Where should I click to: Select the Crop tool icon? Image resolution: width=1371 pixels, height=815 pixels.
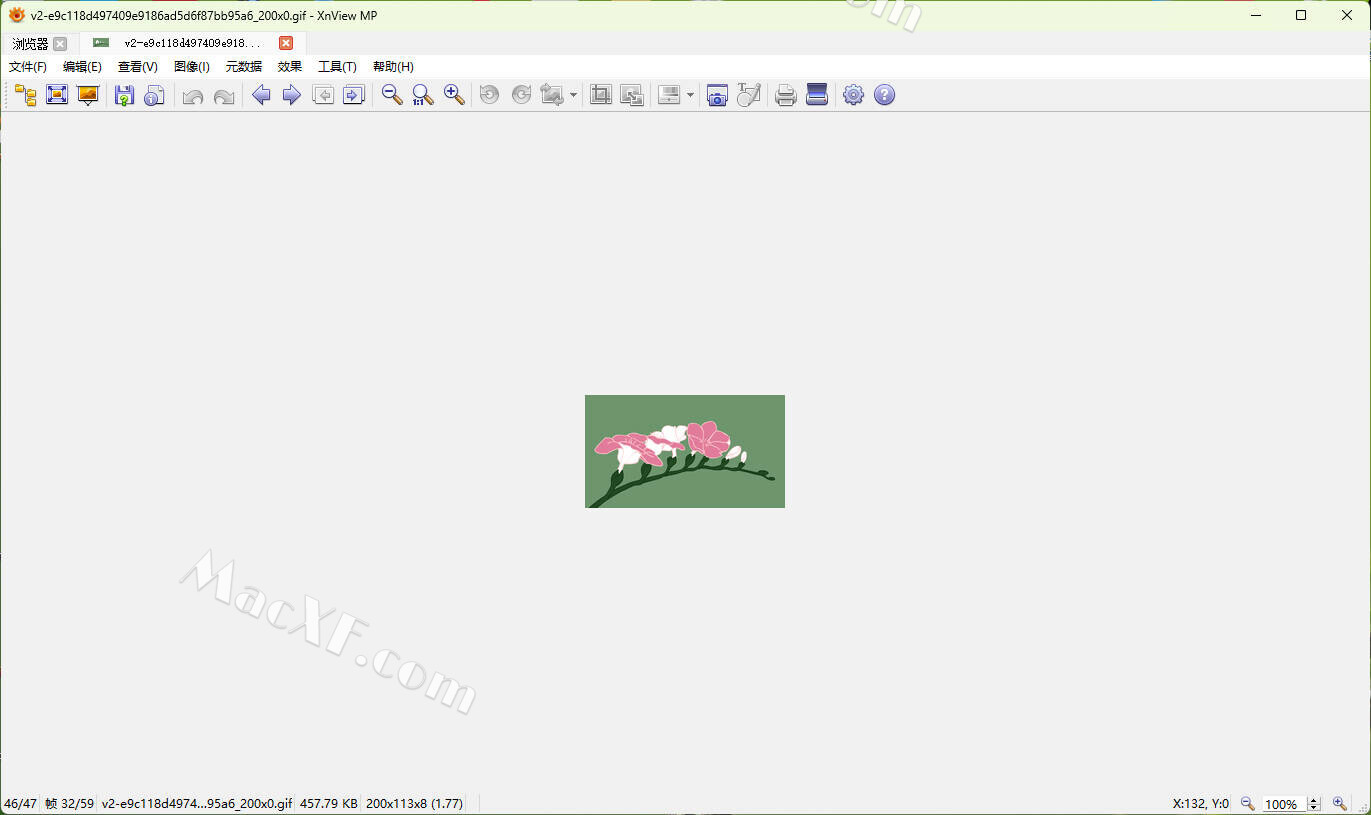[x=601, y=95]
